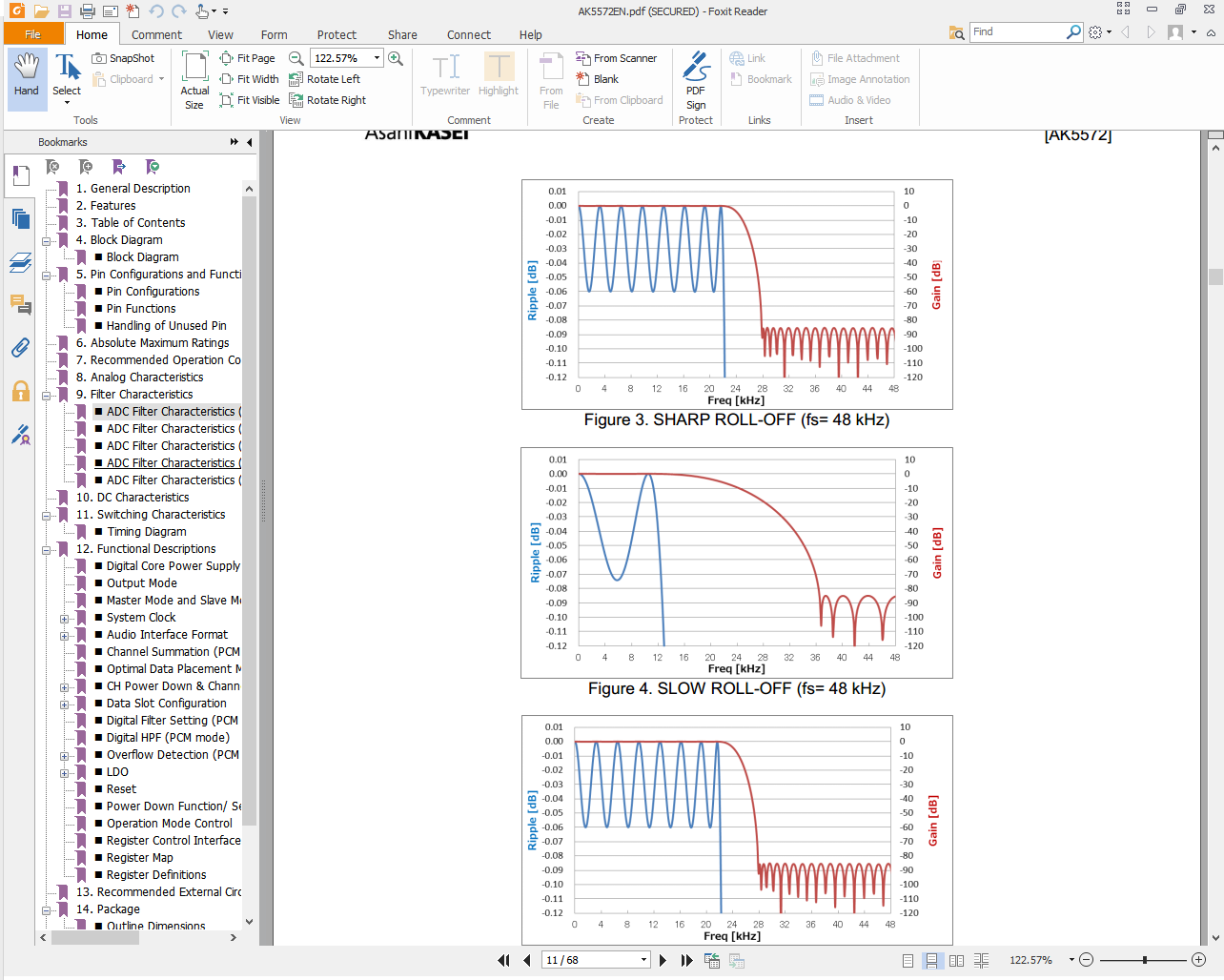Open the Bookmarks side panel icon

[20, 175]
